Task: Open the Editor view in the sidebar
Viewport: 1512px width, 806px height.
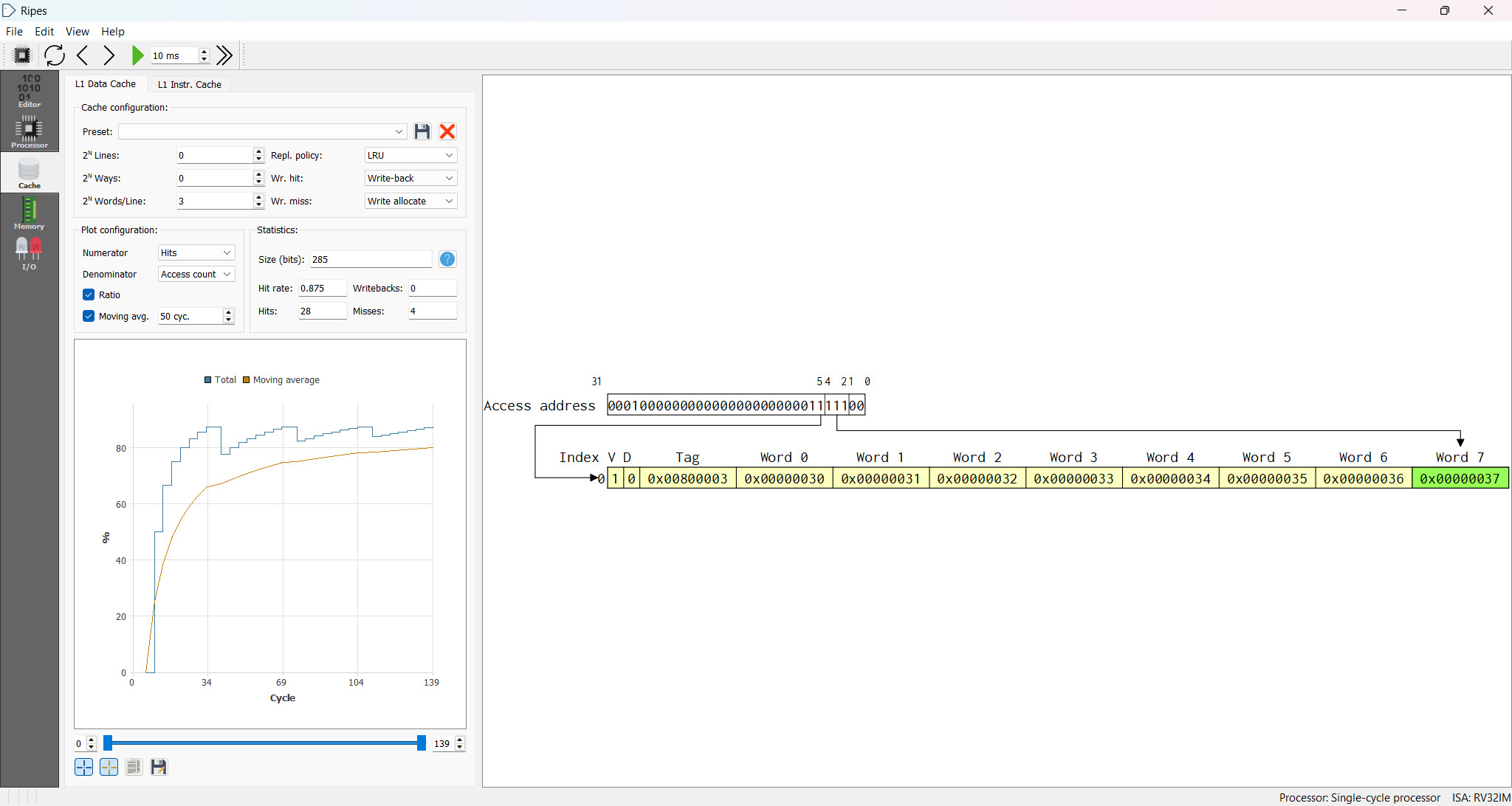Action: tap(30, 91)
